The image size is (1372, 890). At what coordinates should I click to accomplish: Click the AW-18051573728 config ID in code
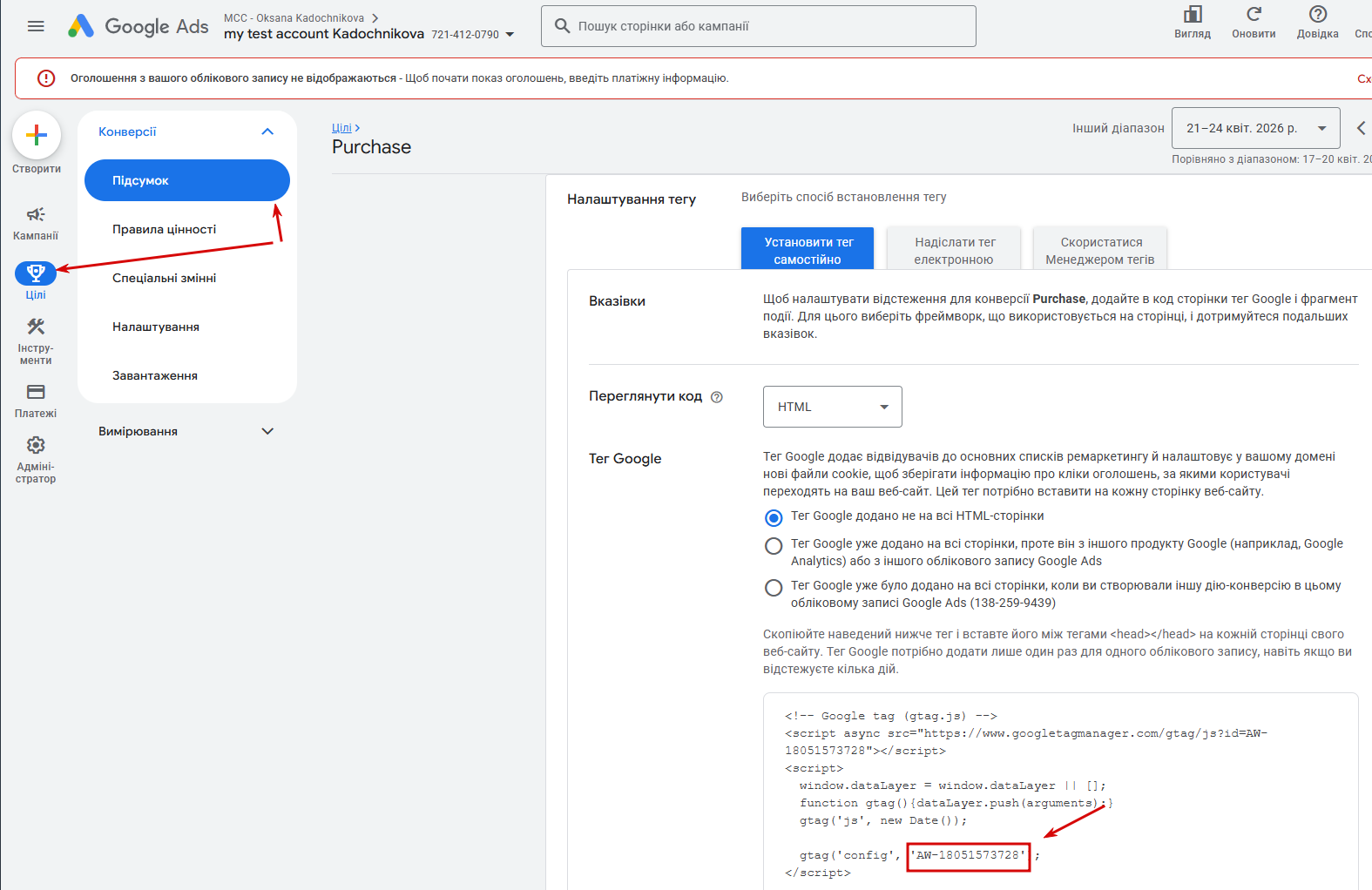click(968, 855)
